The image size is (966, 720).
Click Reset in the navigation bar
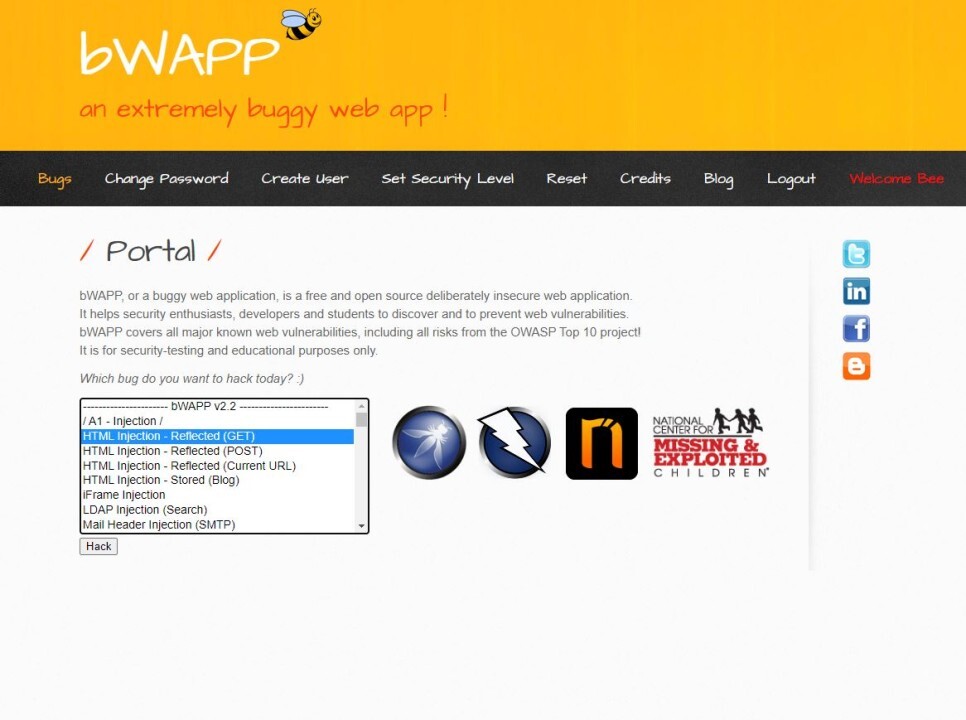(566, 179)
